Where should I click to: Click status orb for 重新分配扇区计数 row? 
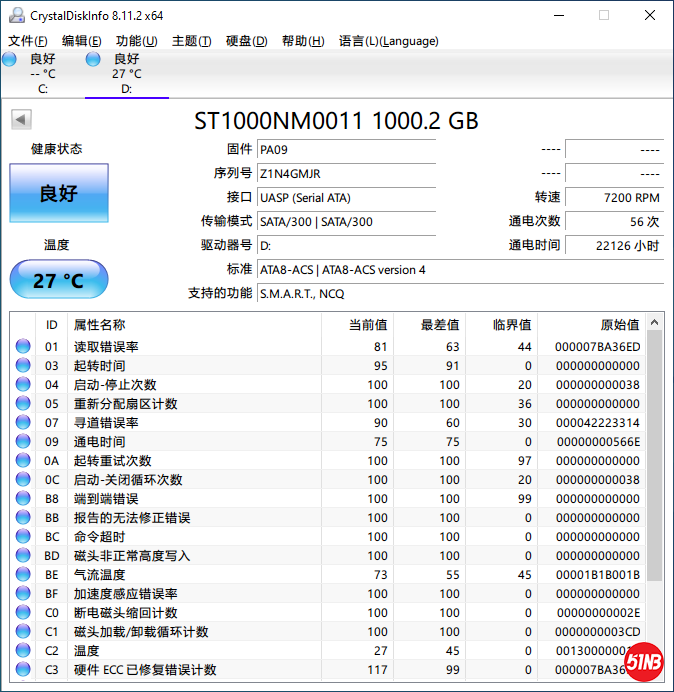[x=23, y=404]
